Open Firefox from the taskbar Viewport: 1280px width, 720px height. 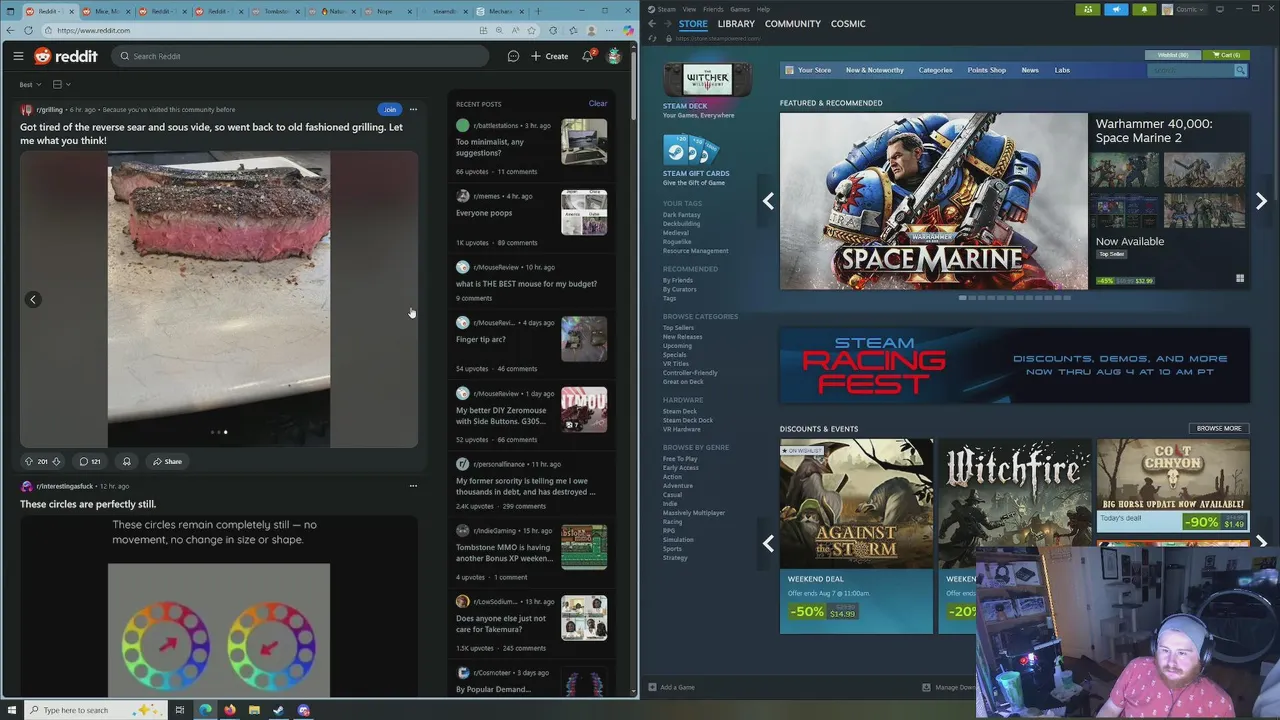tap(230, 710)
